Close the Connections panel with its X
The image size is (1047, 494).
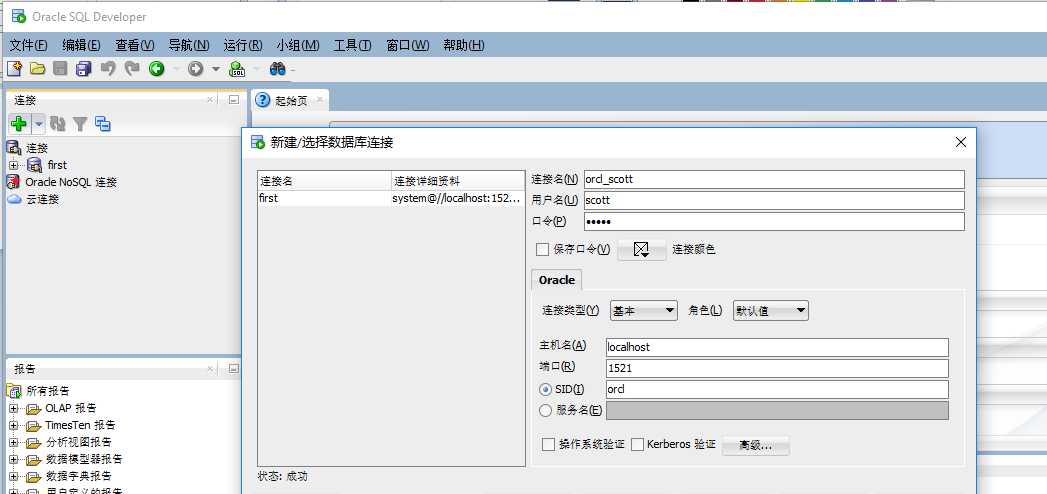tap(210, 99)
